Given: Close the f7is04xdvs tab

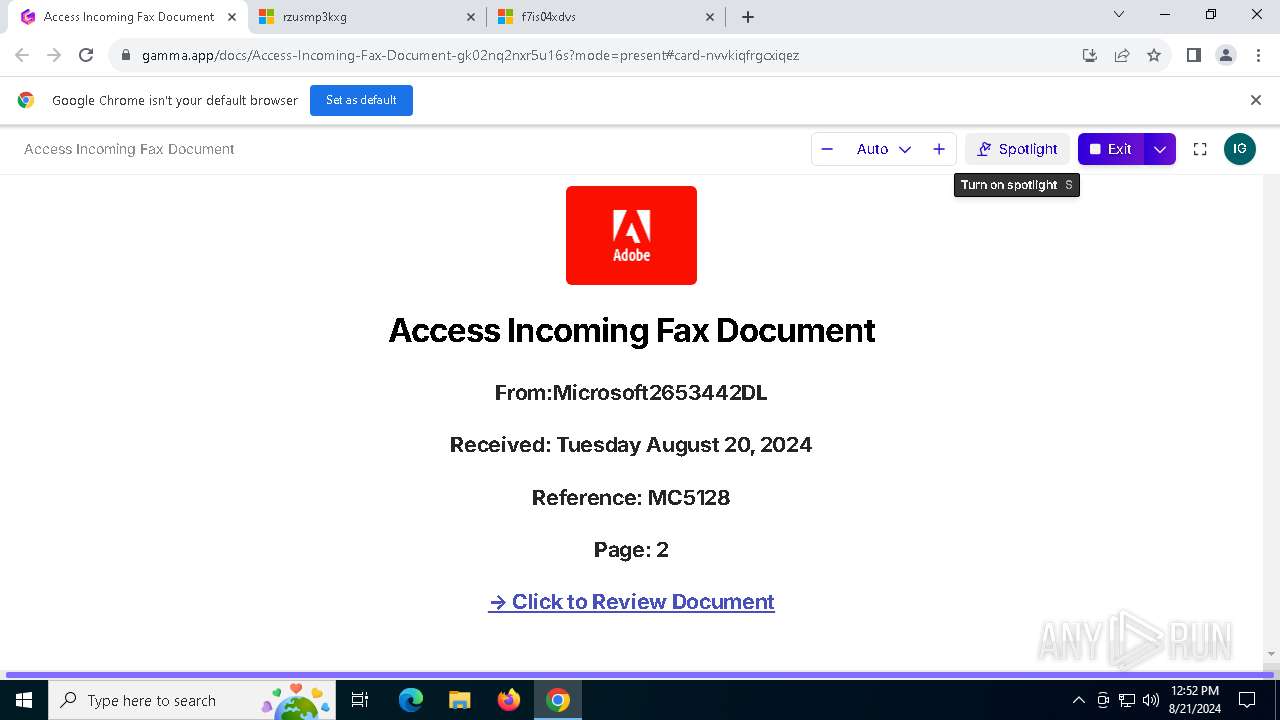Looking at the screenshot, I should click(710, 16).
